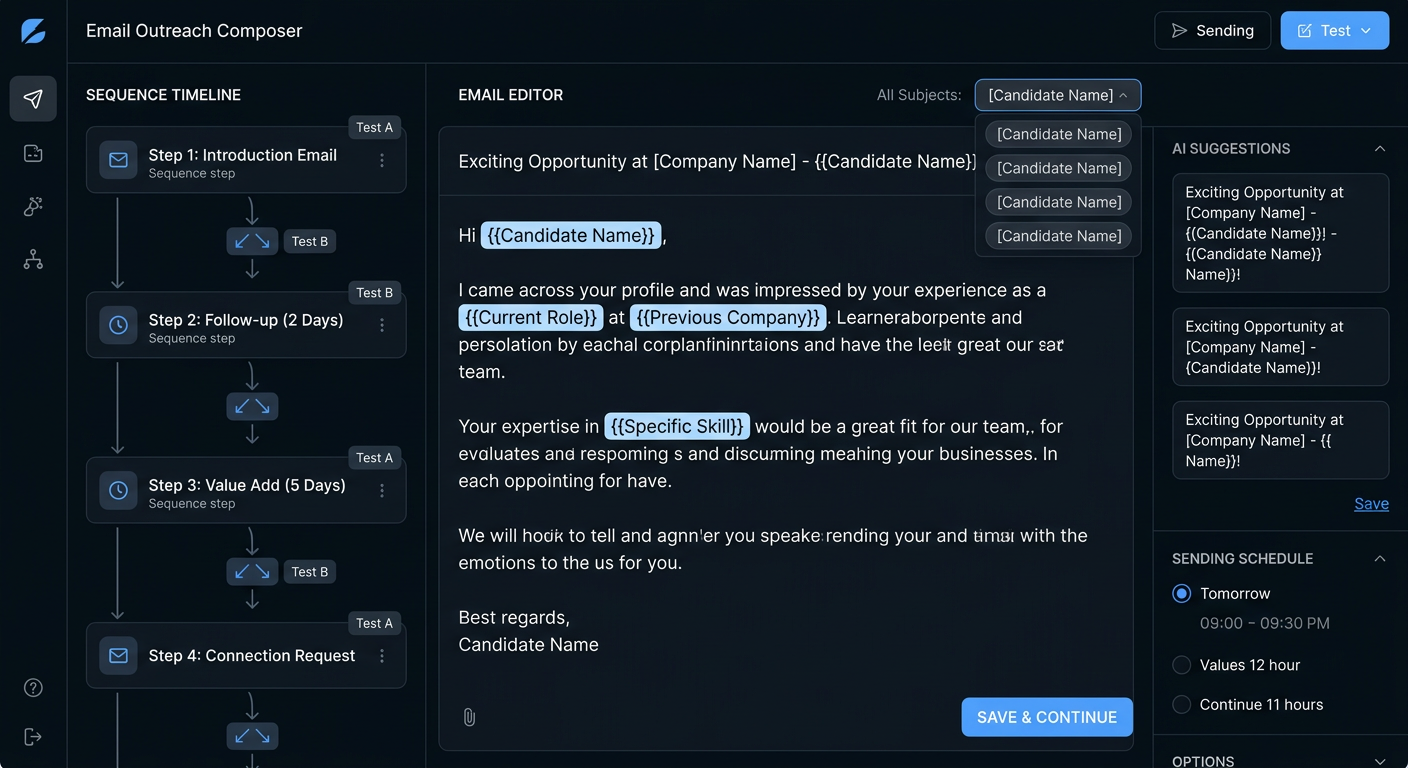The width and height of the screenshot is (1408, 768).
Task: Open the help question mark icon
Action: click(33, 687)
